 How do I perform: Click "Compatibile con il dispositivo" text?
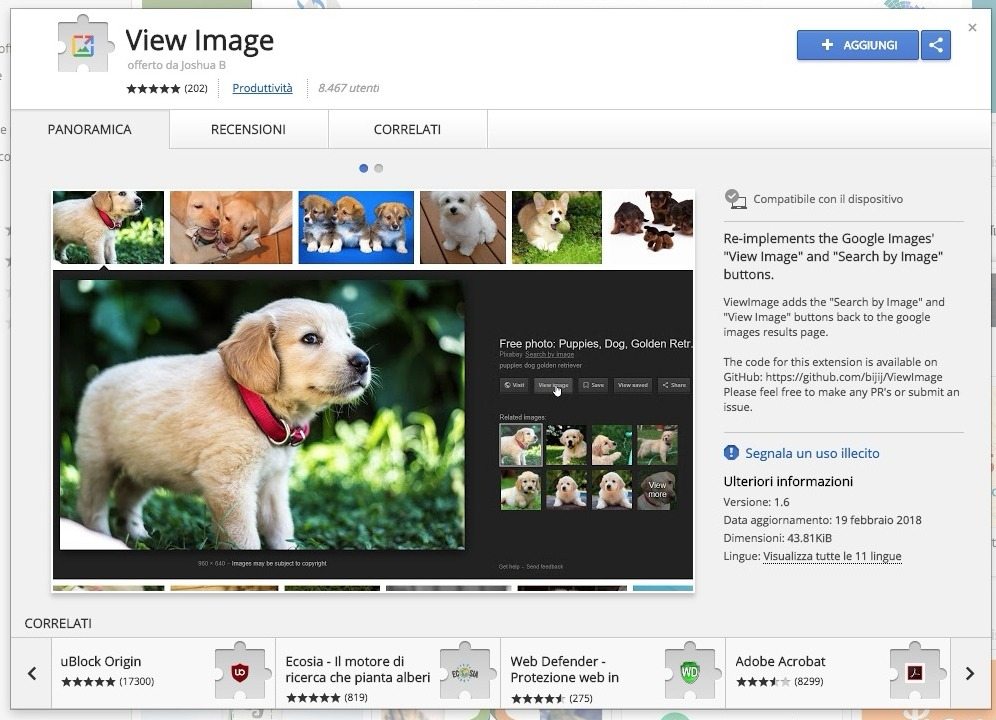click(828, 199)
